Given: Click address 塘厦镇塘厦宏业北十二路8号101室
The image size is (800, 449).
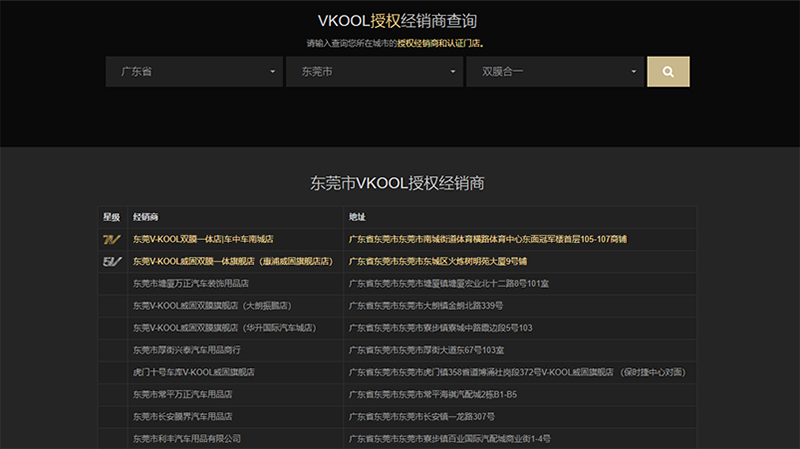Looking at the screenshot, I should (x=448, y=283).
